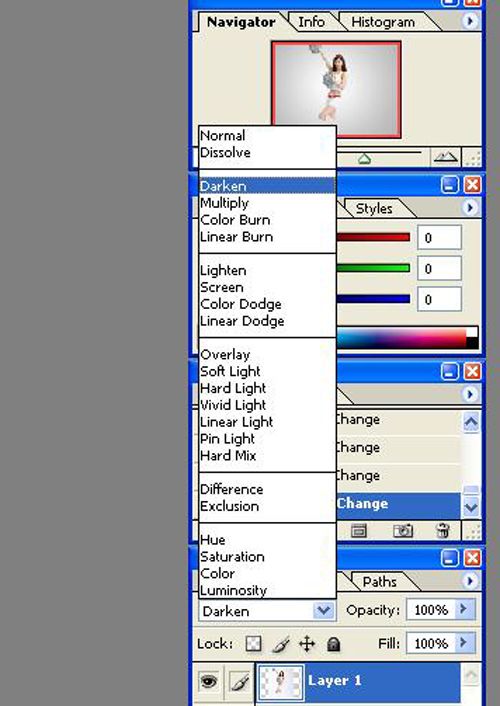Image resolution: width=500 pixels, height=706 pixels.
Task: Click the camera snapshot icon in History panel
Action: coord(403,531)
